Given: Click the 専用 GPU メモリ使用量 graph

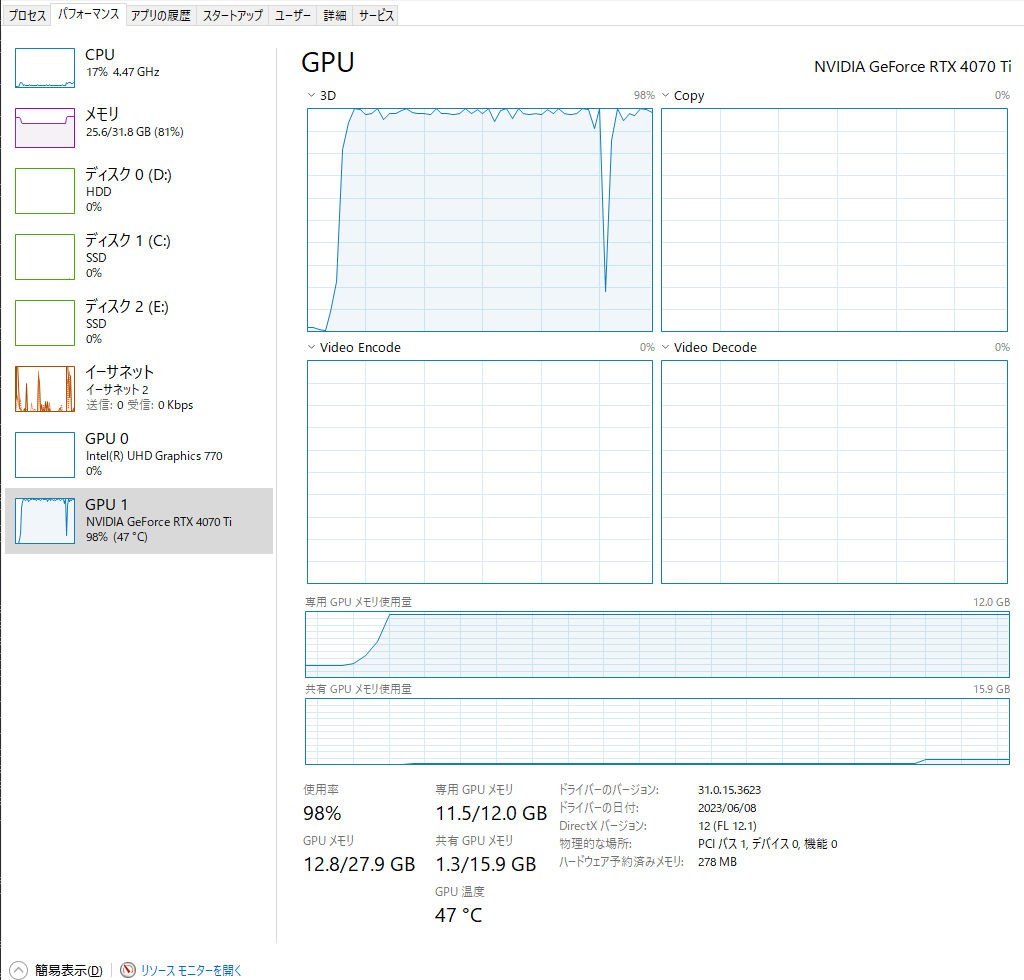Looking at the screenshot, I should tap(657, 644).
